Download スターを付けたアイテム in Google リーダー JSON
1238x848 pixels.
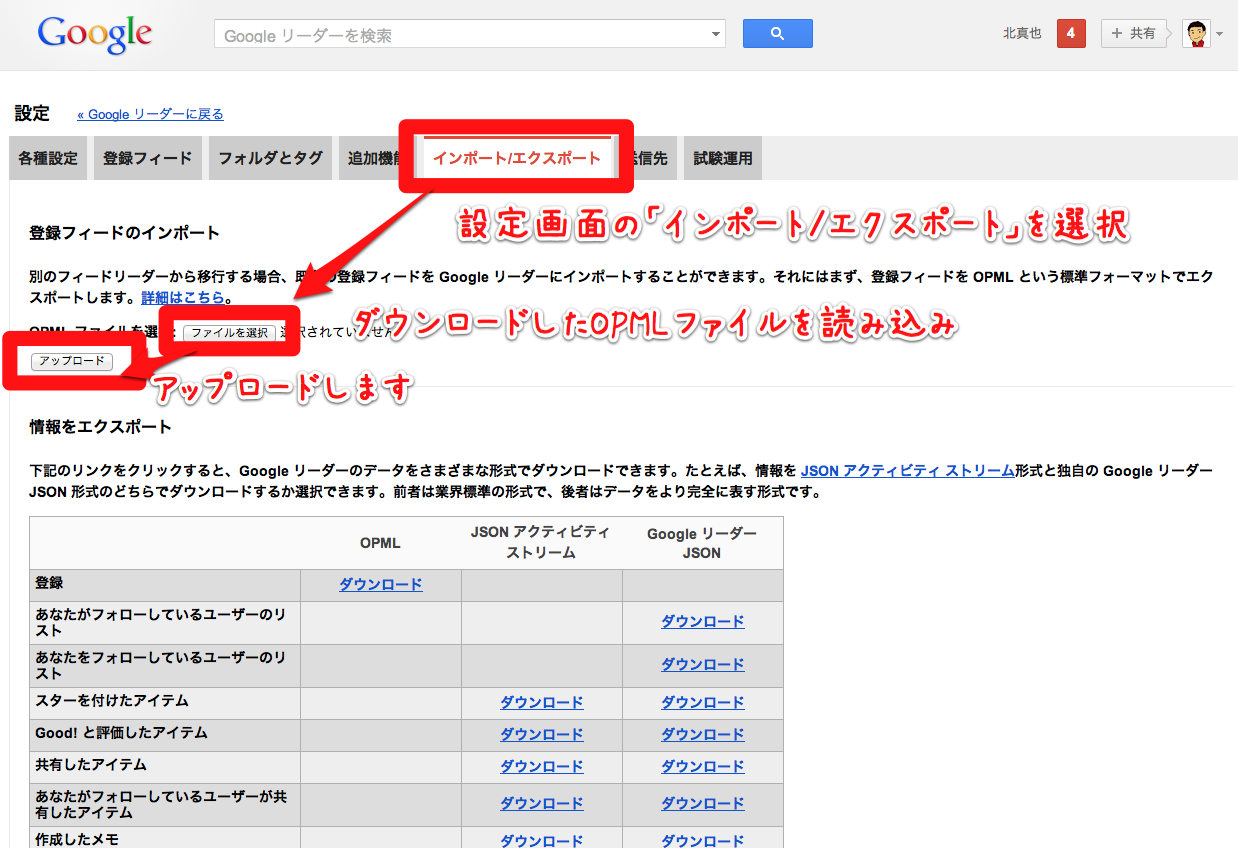coord(702,703)
